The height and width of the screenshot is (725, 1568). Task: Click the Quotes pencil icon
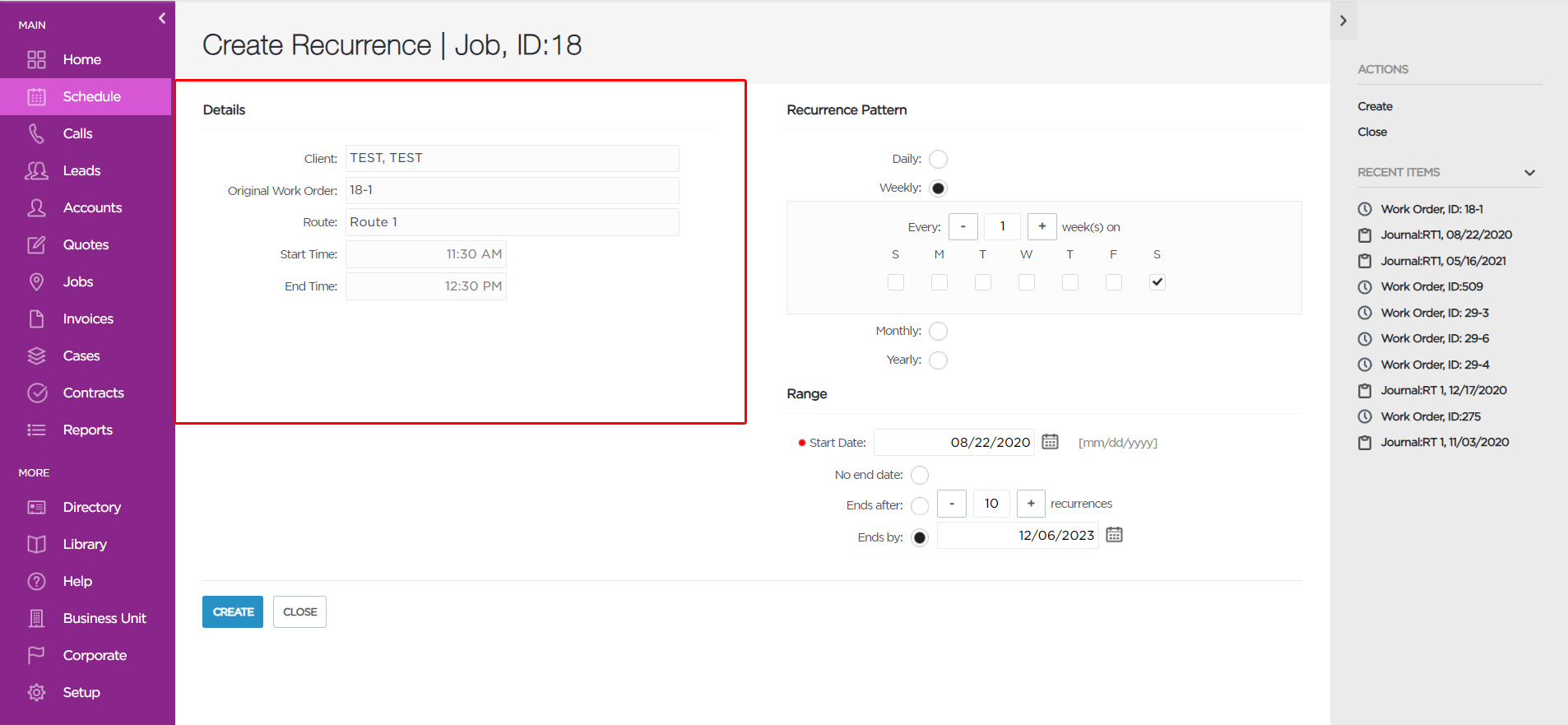click(x=36, y=244)
